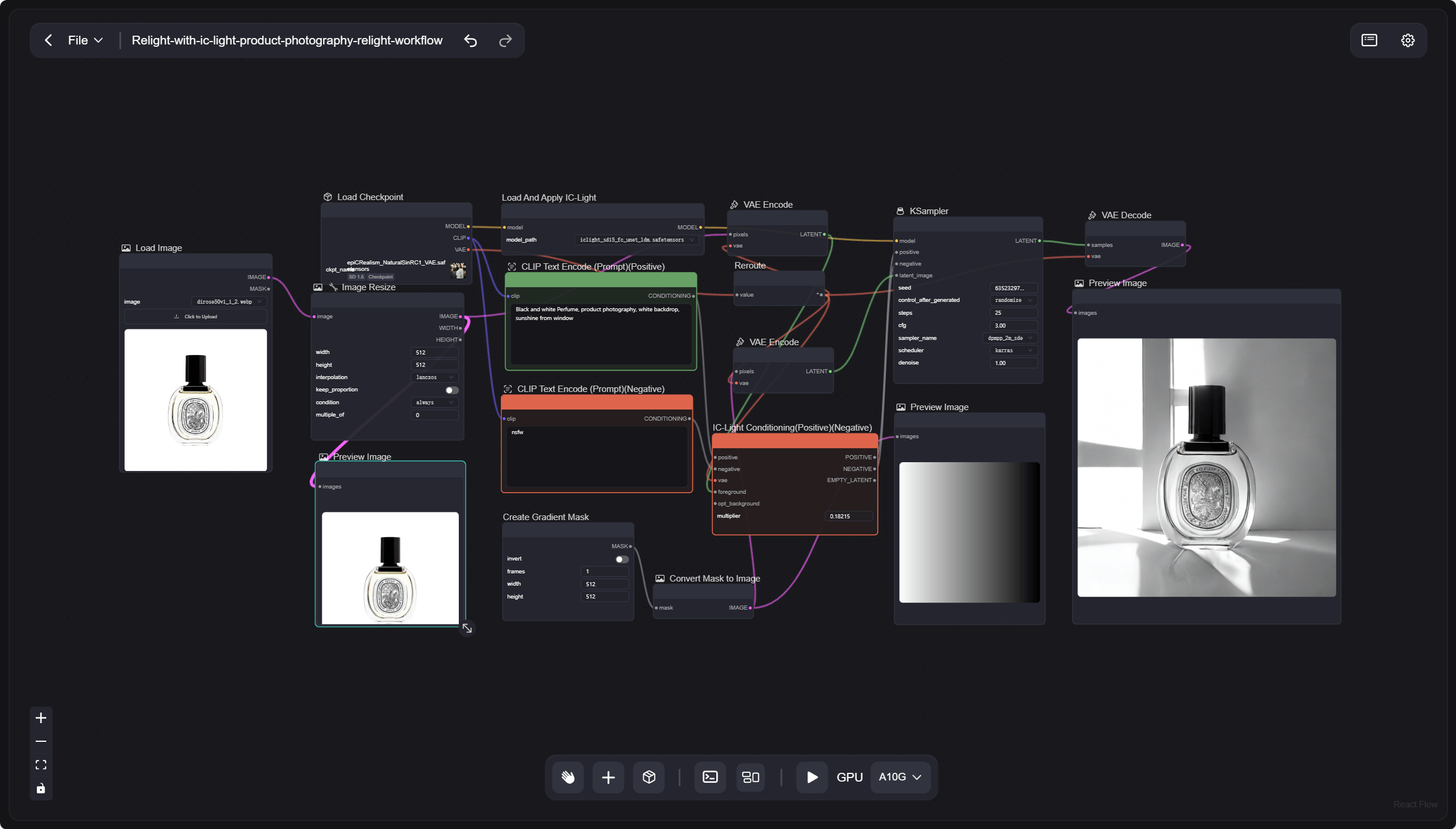Open the settings gear

(1408, 40)
